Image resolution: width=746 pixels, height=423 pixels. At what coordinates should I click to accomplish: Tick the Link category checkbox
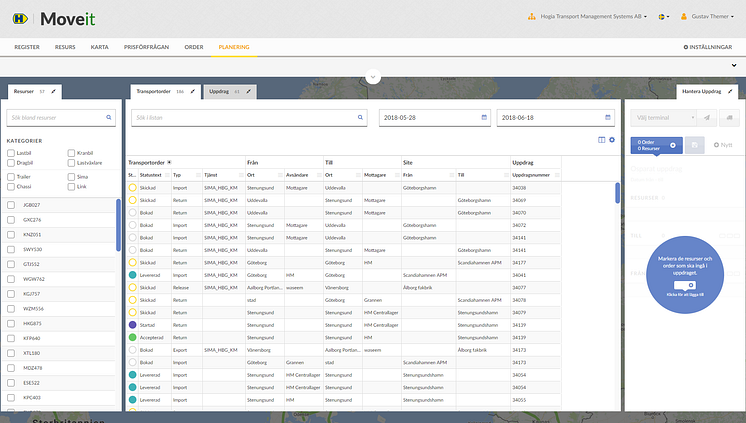coord(71,187)
